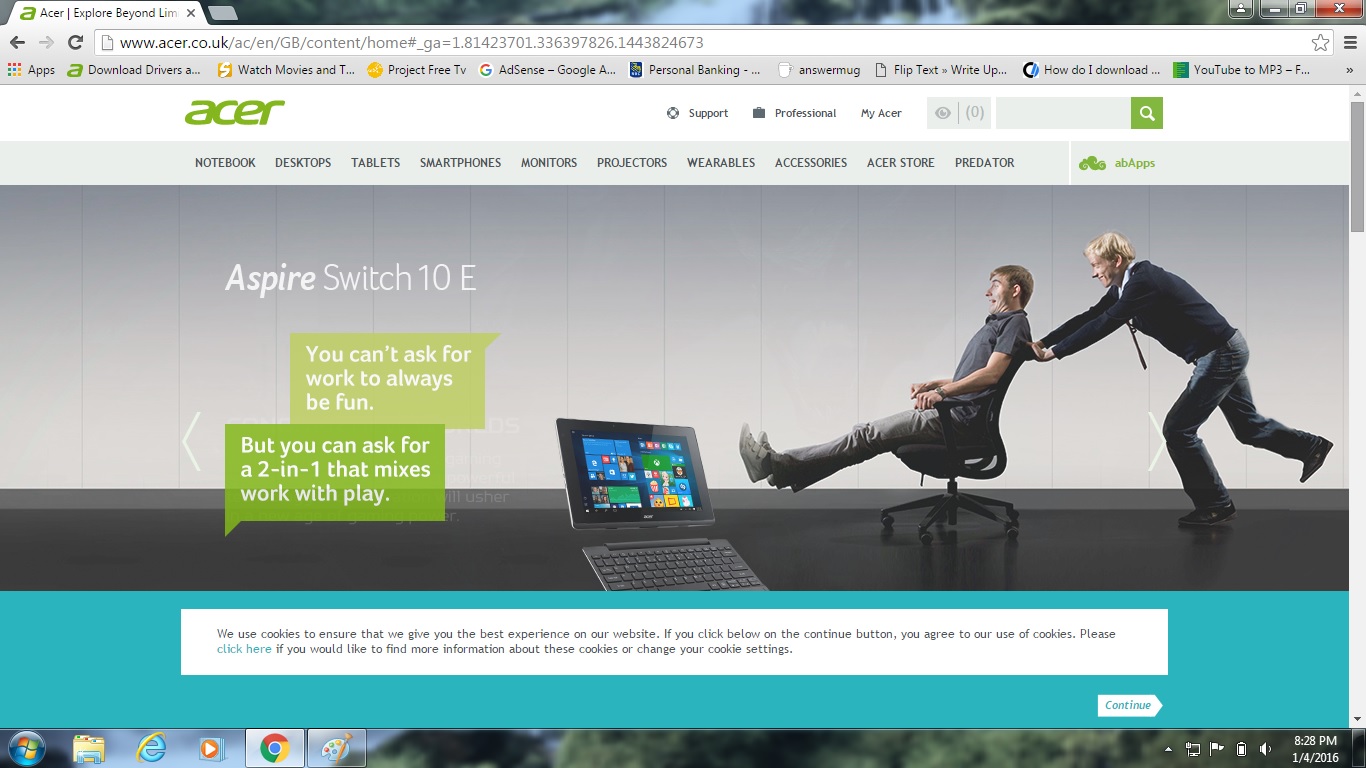Viewport: 1366px width, 768px height.
Task: Open the NOTEBOOK menu
Action: [225, 163]
